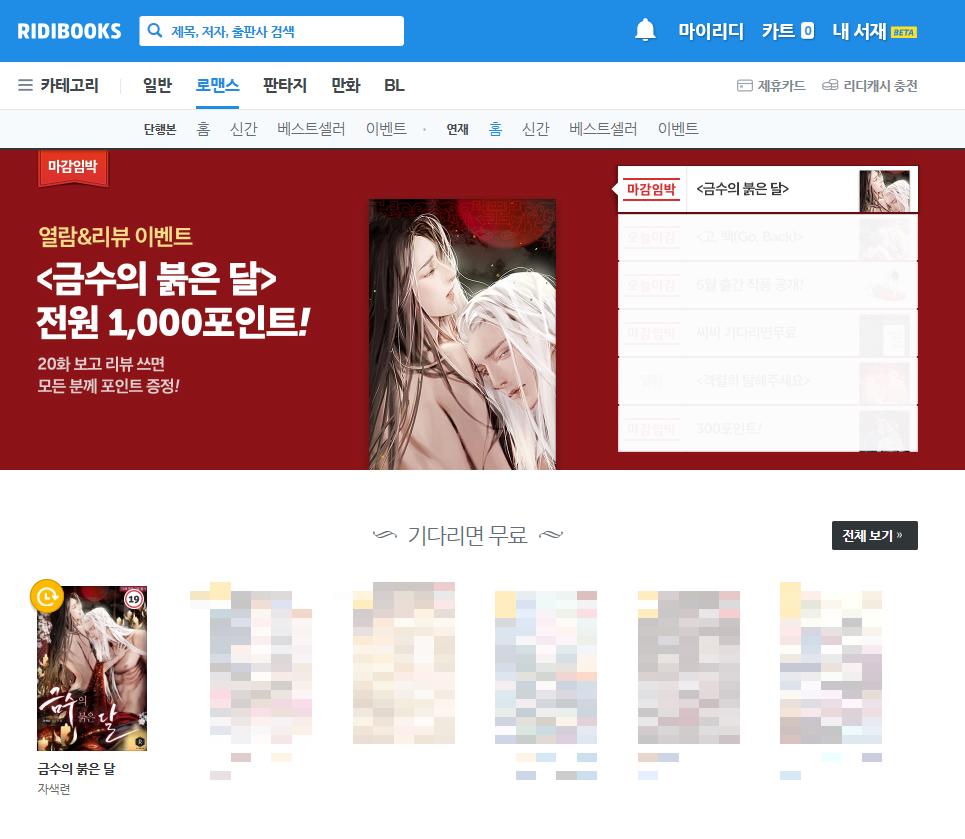Screen dimensions: 965x839
Task: Open 단행본 이벤트 page
Action: 386,129
